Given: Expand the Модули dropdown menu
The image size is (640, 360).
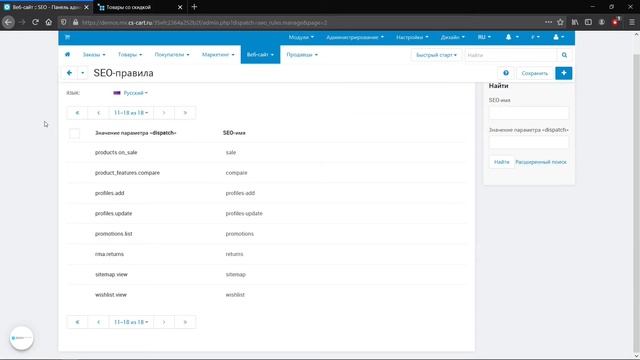Looking at the screenshot, I should pos(301,37).
